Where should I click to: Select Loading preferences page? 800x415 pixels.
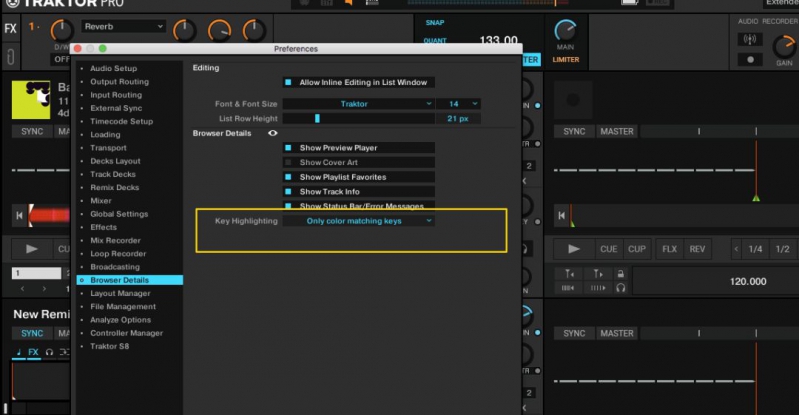pyautogui.click(x=105, y=135)
